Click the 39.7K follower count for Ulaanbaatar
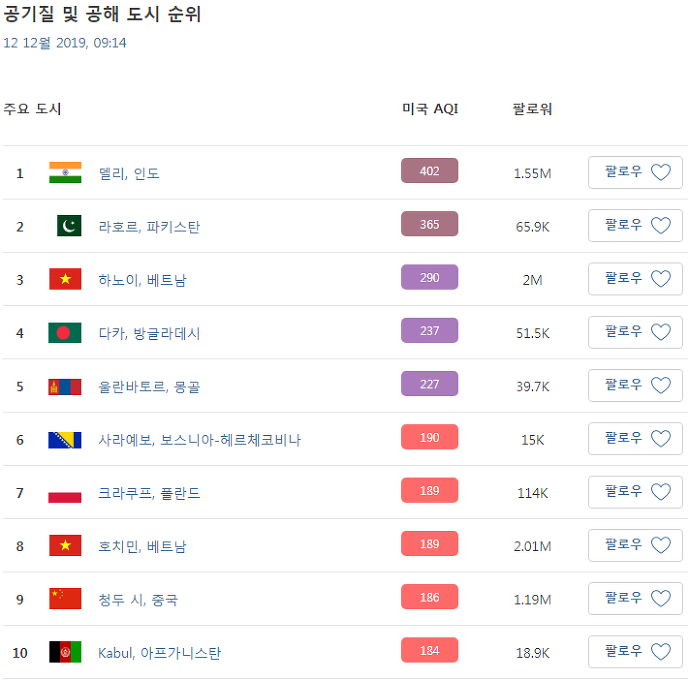 pos(532,387)
